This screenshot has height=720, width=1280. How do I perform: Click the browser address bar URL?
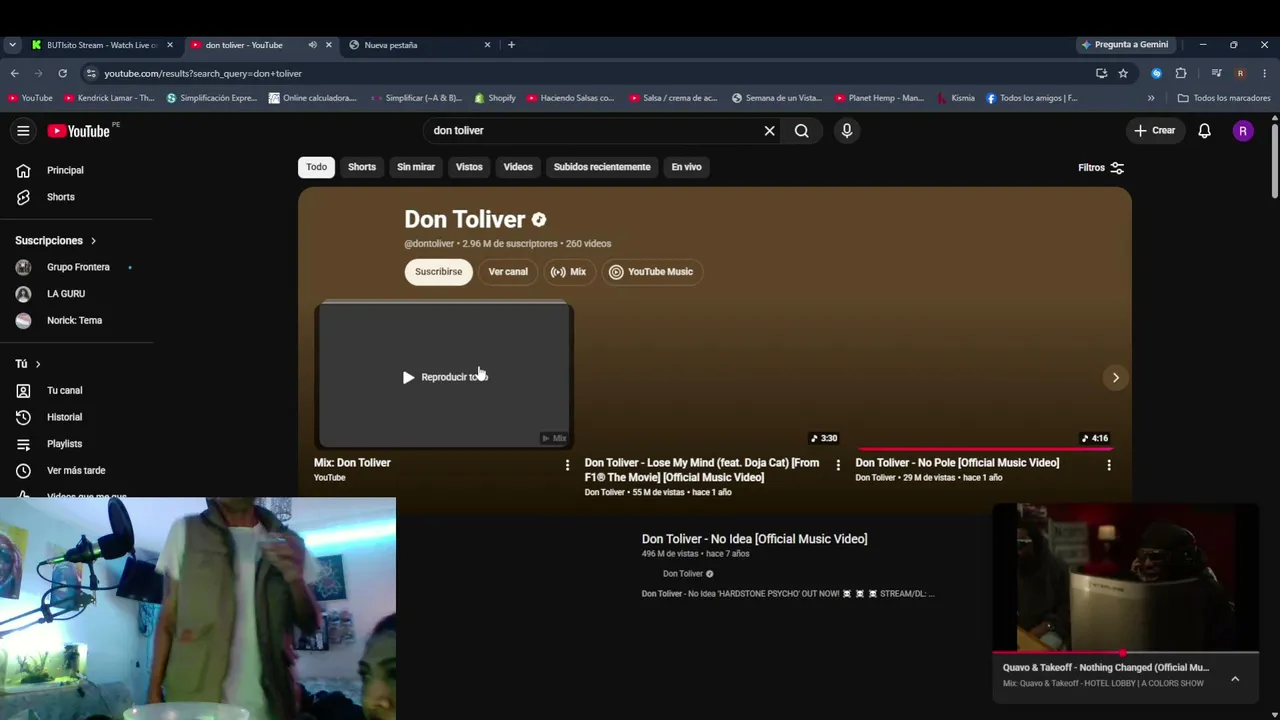click(203, 73)
